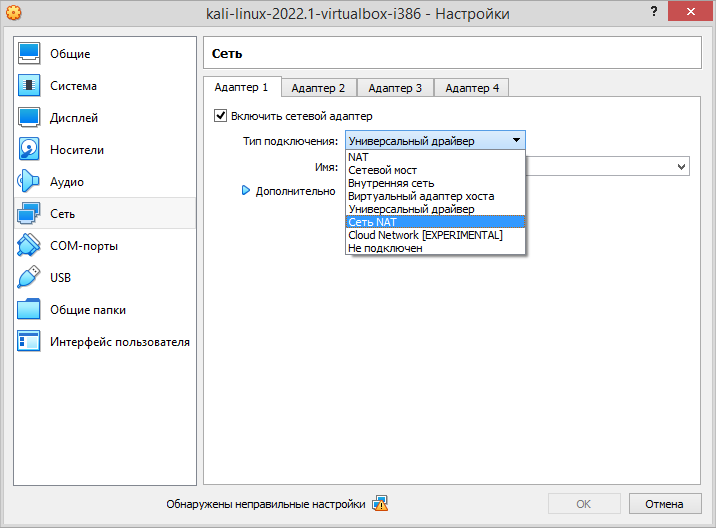The width and height of the screenshot is (716, 528).
Task: Select the Интерфейс пользователя icon
Action: click(29, 341)
